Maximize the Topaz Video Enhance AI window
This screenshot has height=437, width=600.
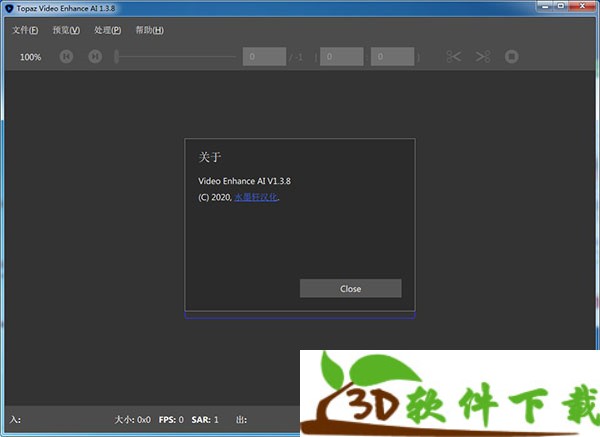[561, 6]
